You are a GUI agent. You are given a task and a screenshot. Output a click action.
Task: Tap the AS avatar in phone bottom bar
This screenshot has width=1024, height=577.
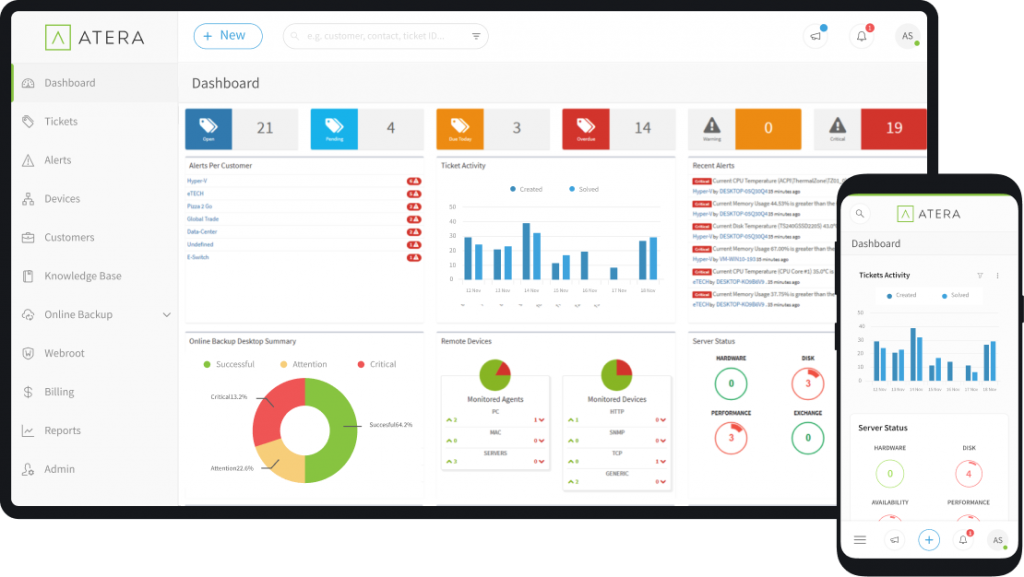pos(998,540)
